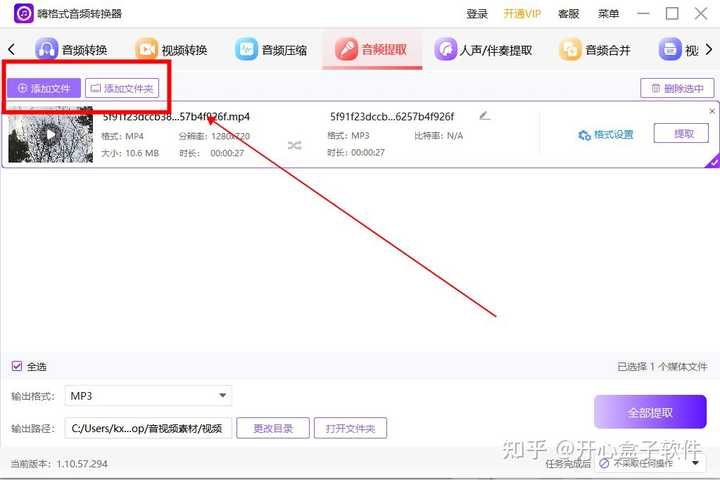Open 格式设置 for the file
720x480 pixels.
pyautogui.click(x=606, y=135)
